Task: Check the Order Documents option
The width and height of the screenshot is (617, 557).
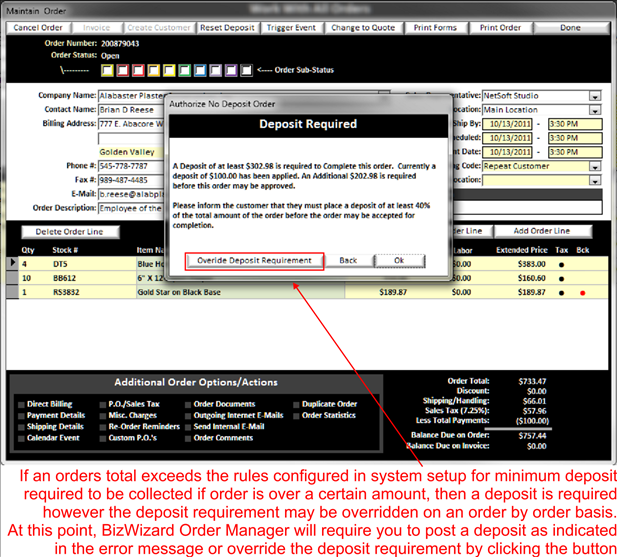Action: (x=186, y=405)
